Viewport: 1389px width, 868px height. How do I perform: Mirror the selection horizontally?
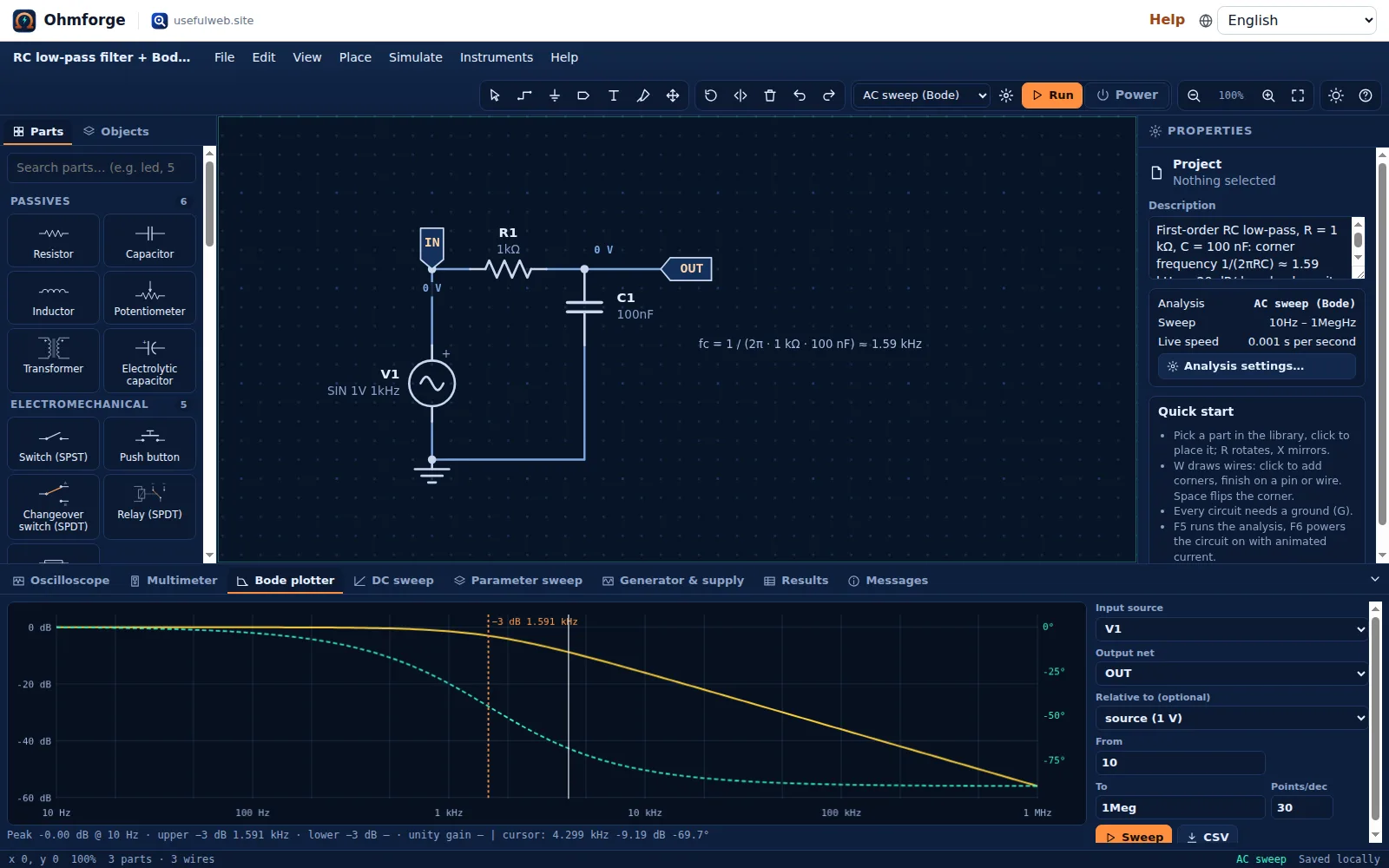coord(740,95)
